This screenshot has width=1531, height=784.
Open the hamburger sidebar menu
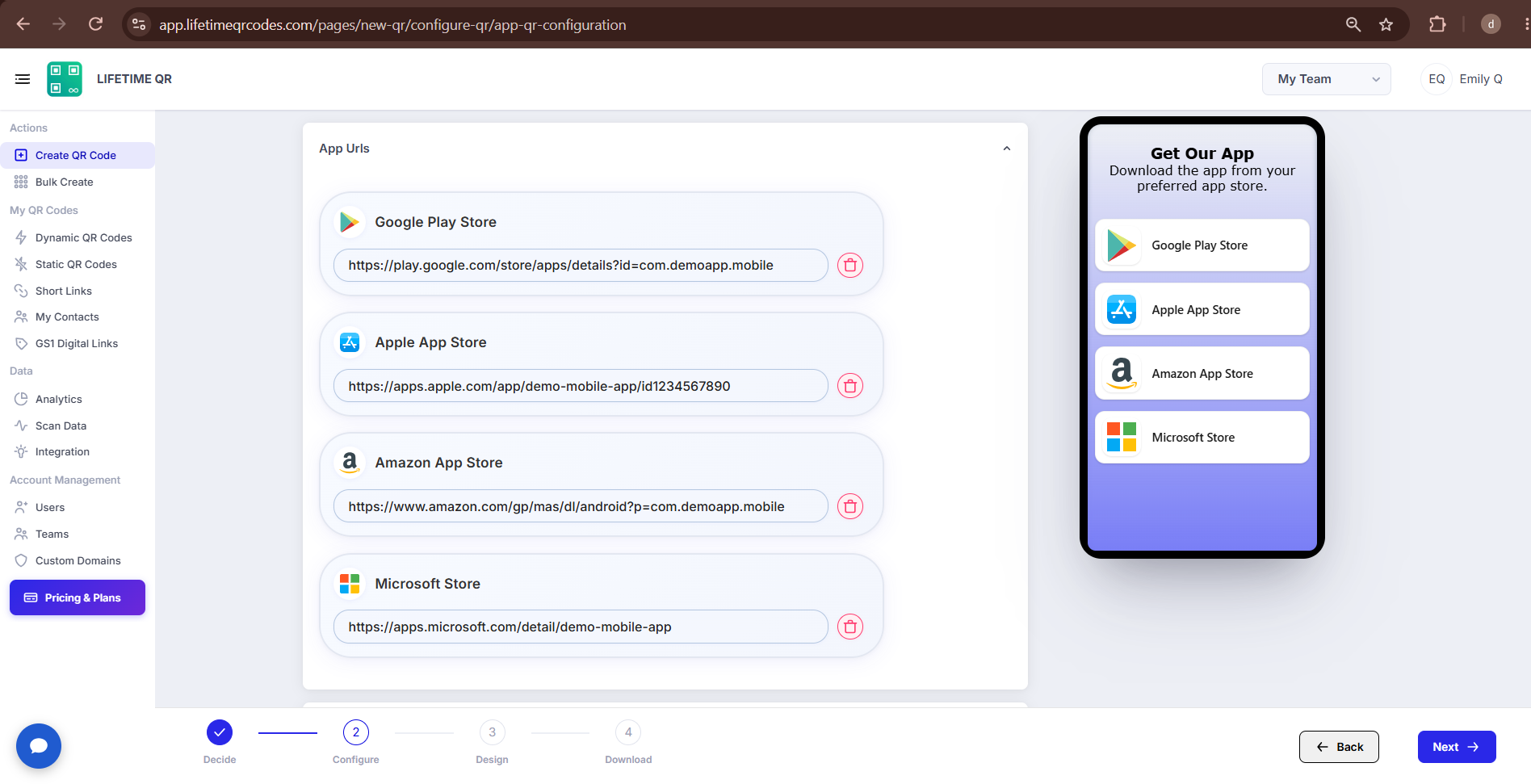[x=23, y=79]
